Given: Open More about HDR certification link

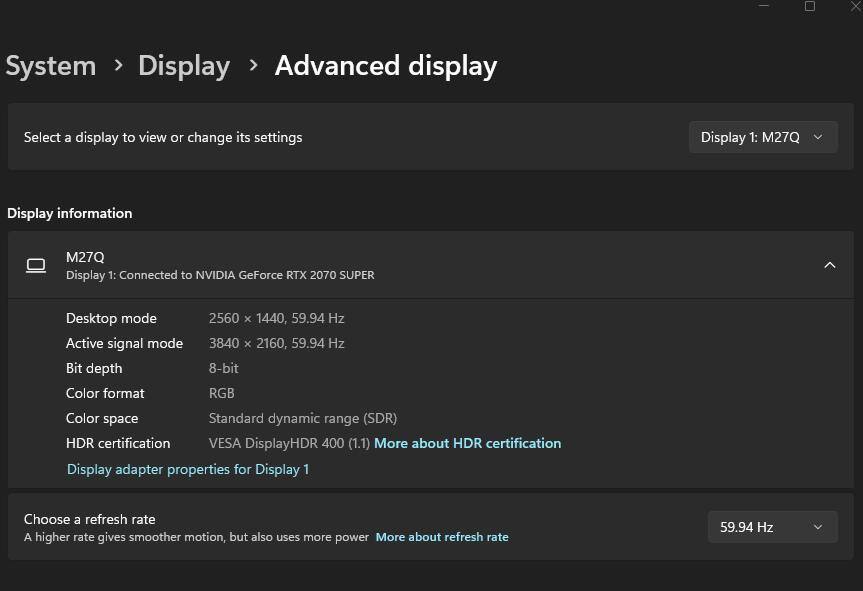Looking at the screenshot, I should 467,443.
